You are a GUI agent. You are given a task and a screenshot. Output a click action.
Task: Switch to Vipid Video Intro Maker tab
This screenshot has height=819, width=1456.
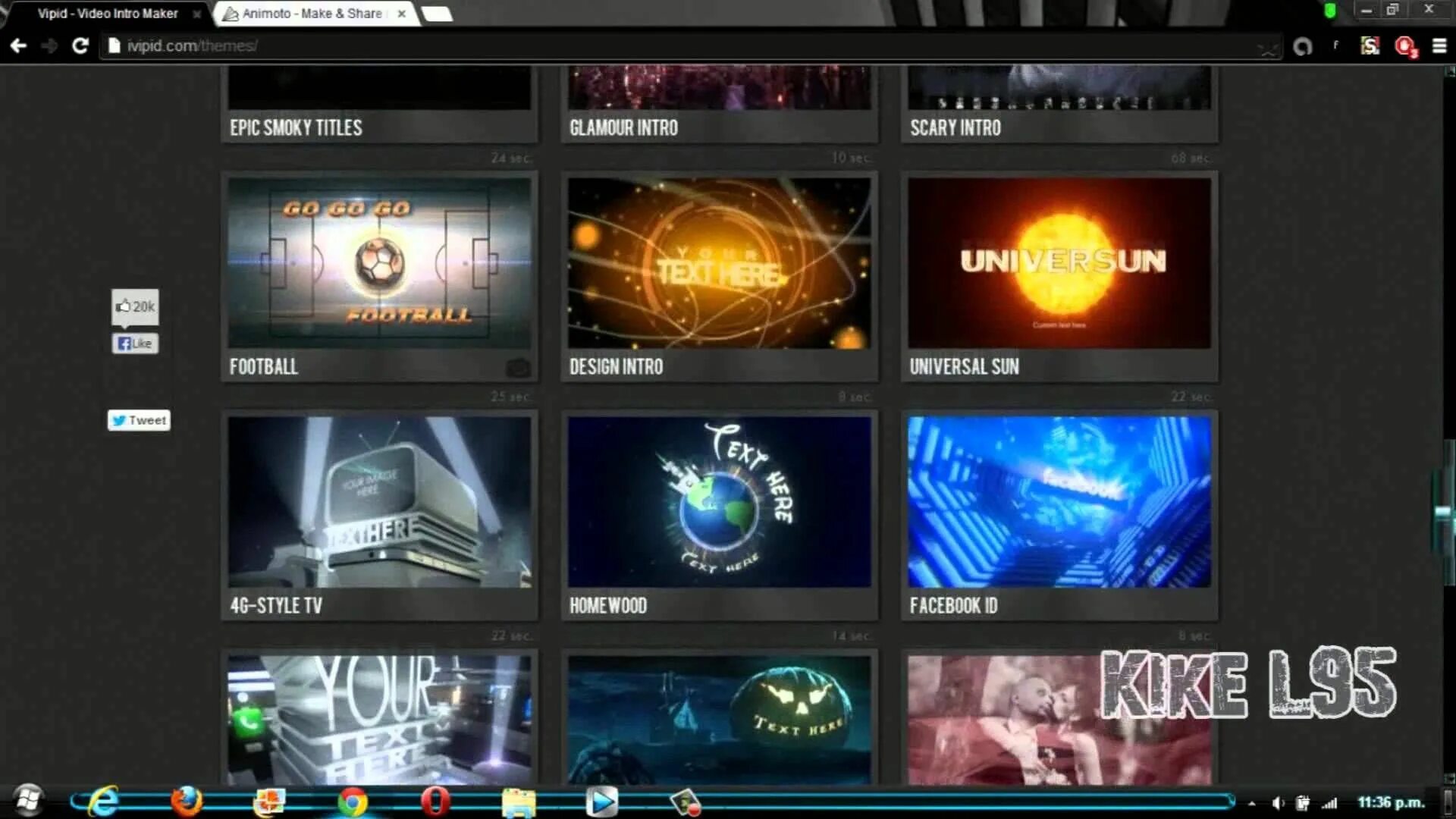(108, 14)
